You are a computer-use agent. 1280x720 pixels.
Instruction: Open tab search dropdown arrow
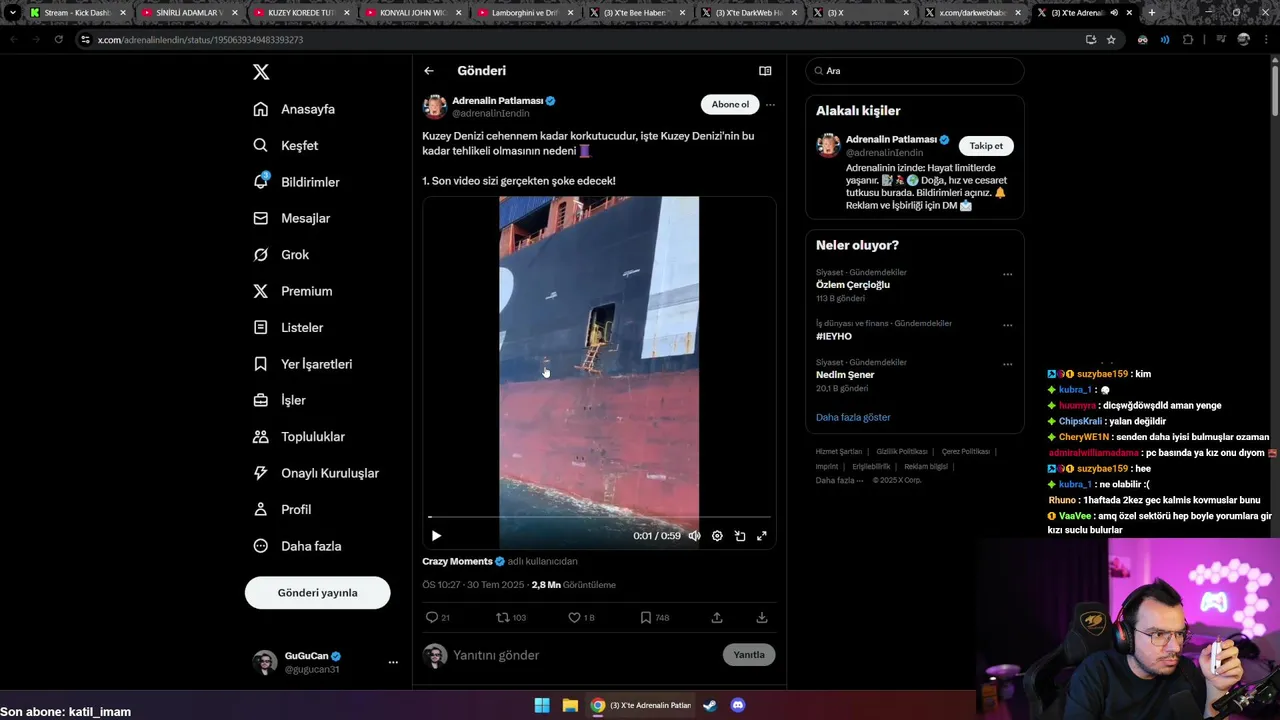coord(12,12)
